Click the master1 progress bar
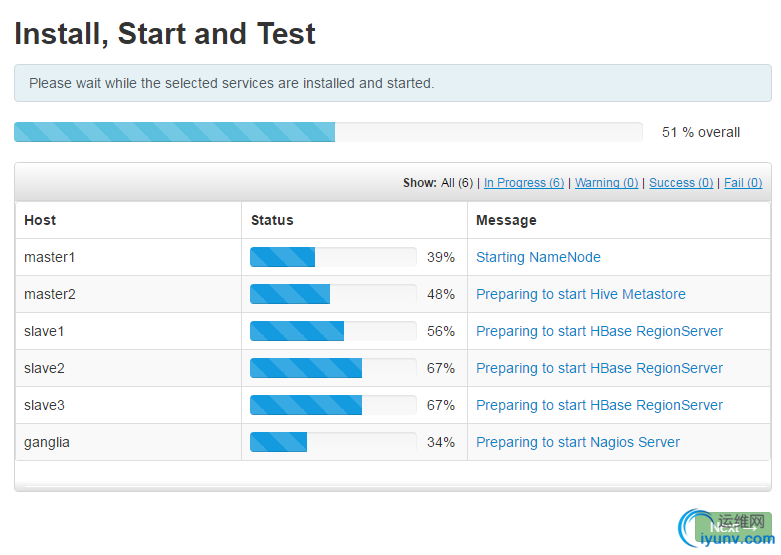781x555 pixels. 333,257
